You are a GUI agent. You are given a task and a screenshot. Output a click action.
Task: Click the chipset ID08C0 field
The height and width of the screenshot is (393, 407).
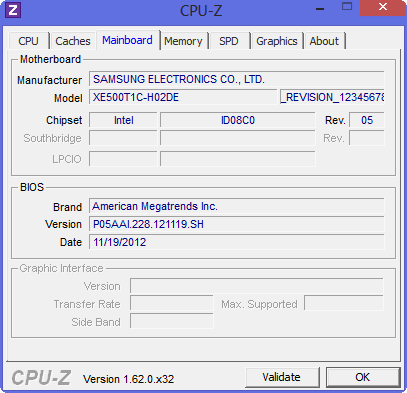pyautogui.click(x=238, y=120)
